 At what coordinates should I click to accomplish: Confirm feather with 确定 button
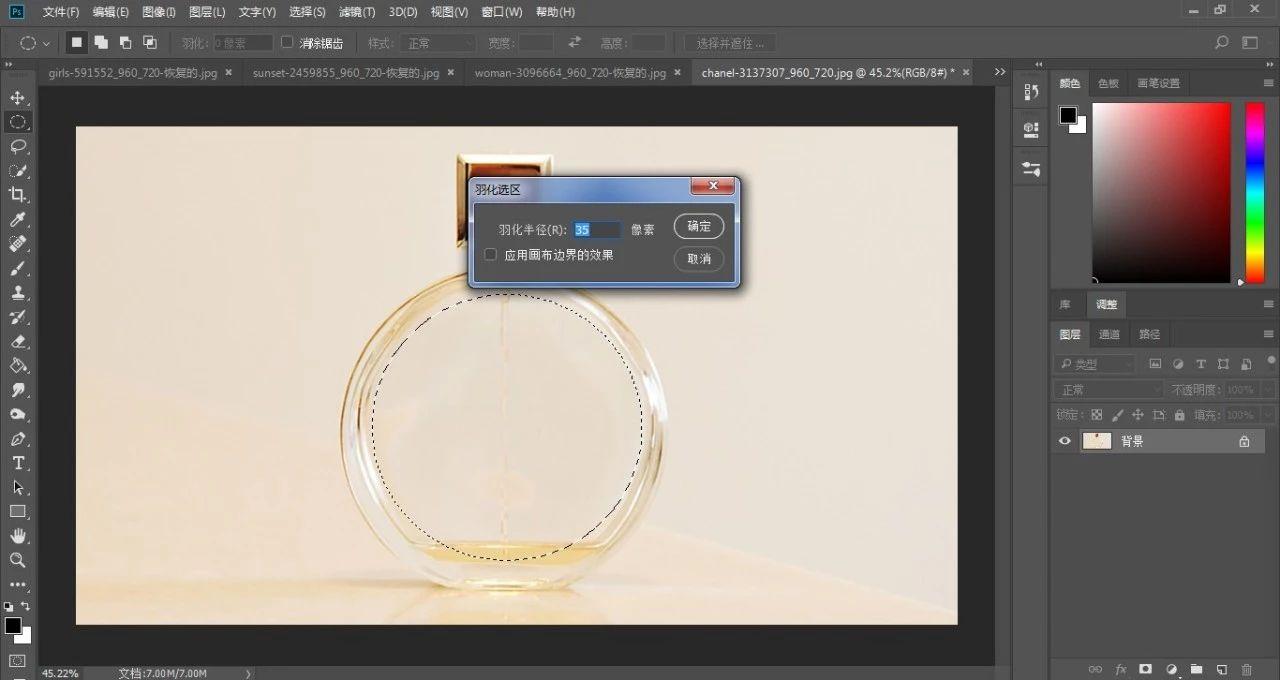(699, 226)
